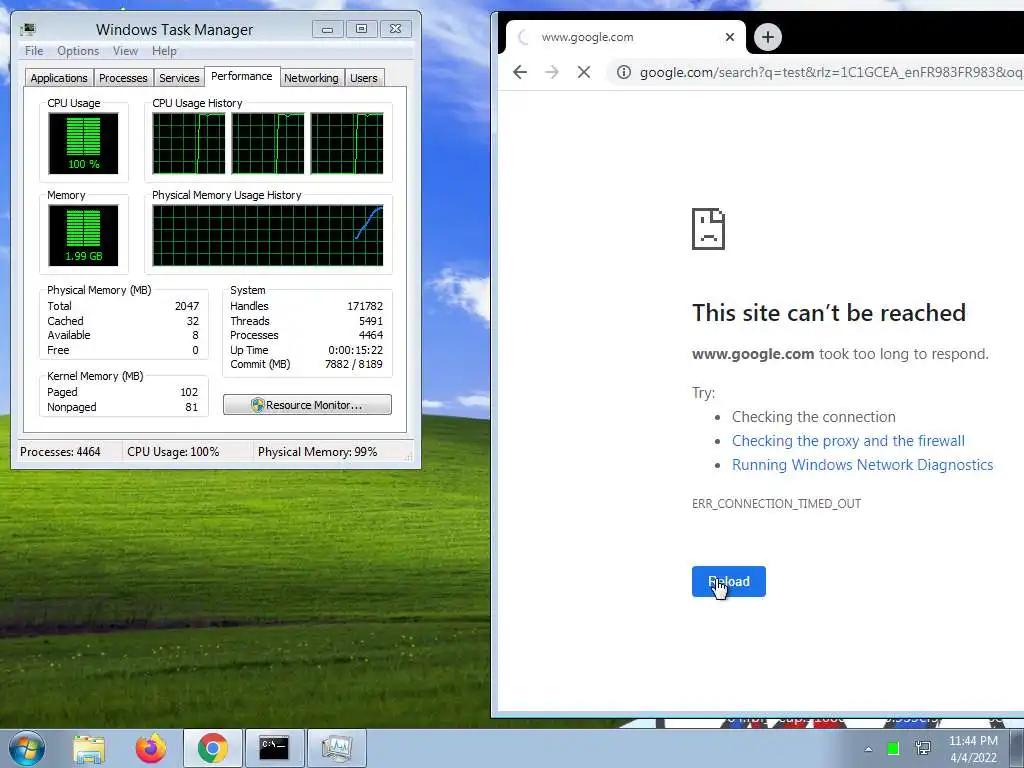Open Running Windows Network Diagnostics link
Screen dimensions: 1024x768
click(862, 465)
